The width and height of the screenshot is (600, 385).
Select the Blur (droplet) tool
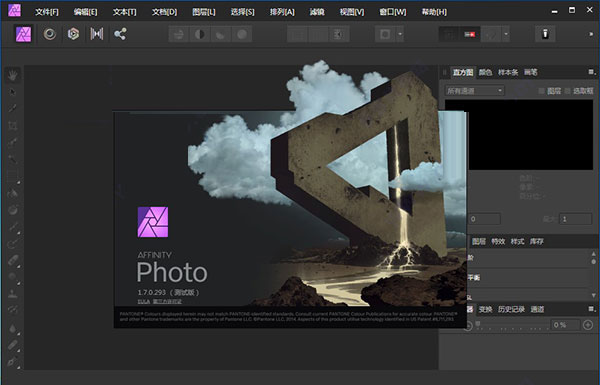13,328
